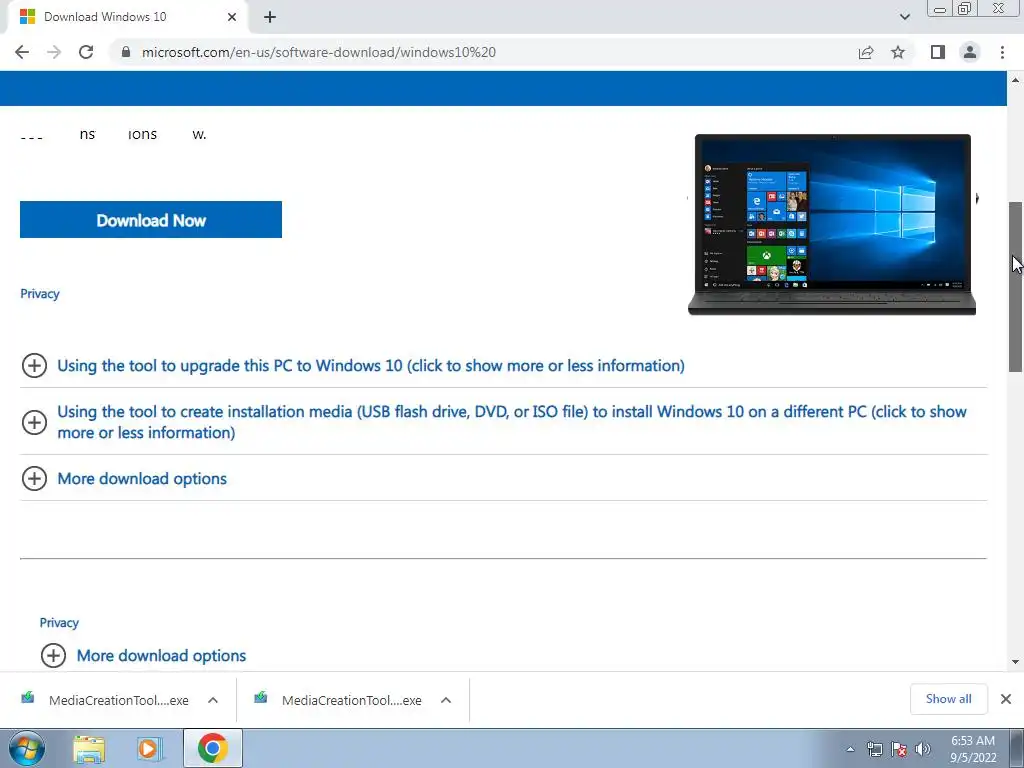This screenshot has width=1024, height=768.
Task: Click the Download Now button
Action: [151, 219]
